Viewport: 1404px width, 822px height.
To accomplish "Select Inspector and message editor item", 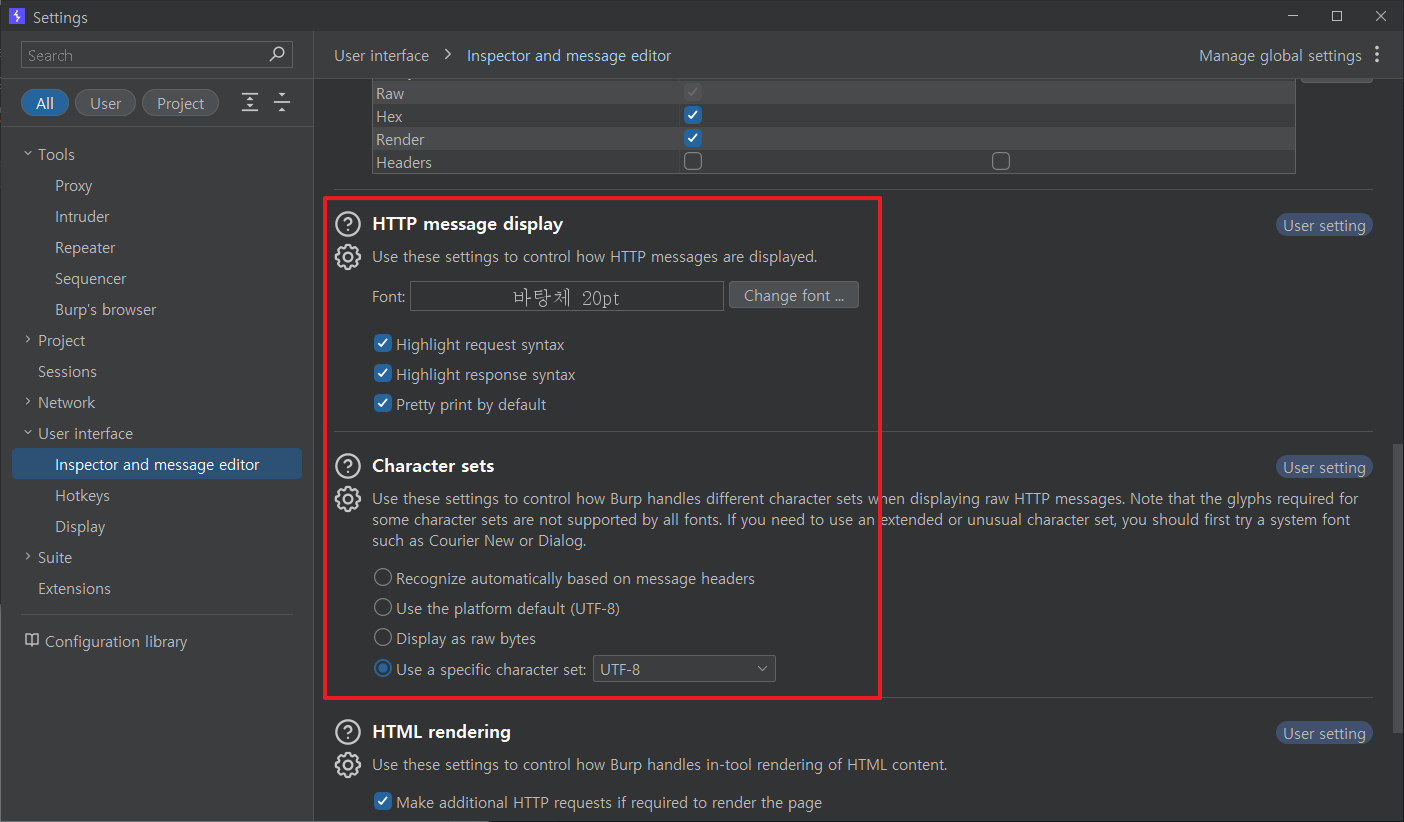I will [157, 464].
